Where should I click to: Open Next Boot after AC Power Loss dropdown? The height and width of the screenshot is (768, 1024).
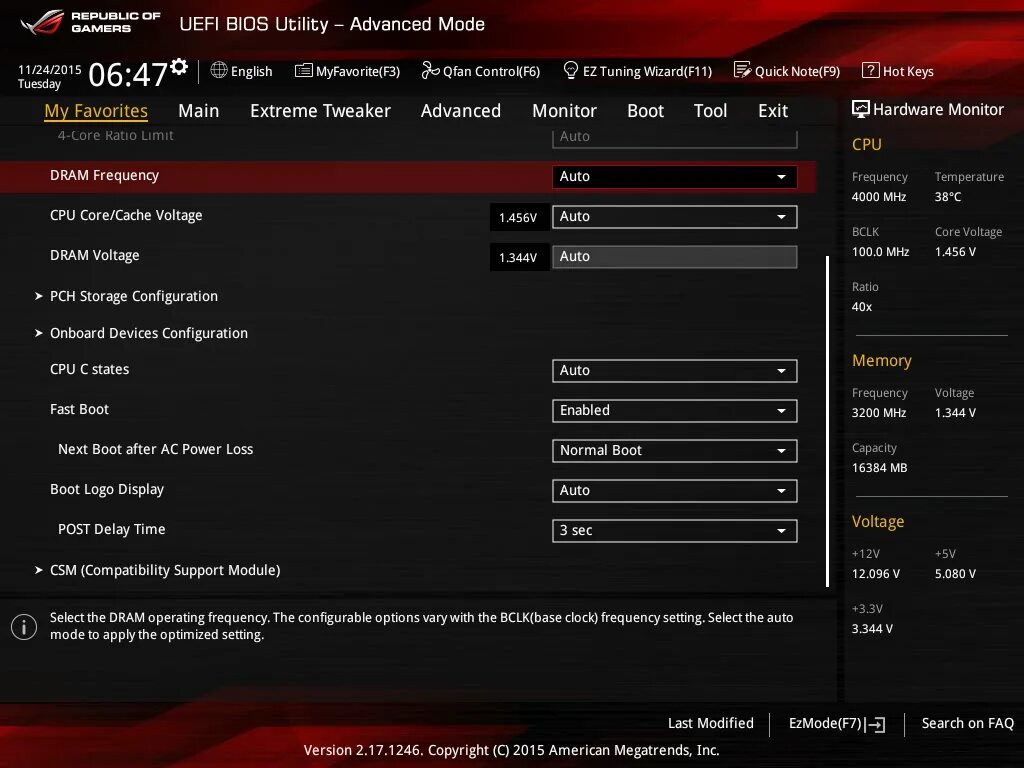pos(675,451)
